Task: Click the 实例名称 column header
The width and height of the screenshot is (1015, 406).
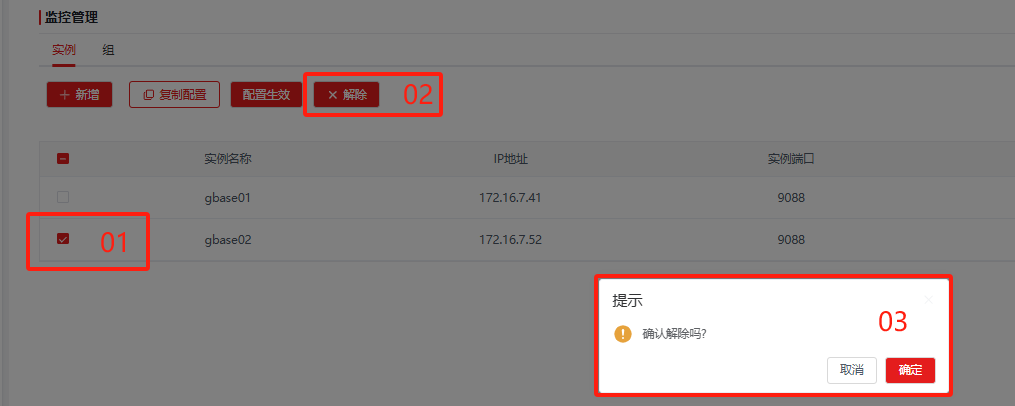Action: [x=228, y=159]
